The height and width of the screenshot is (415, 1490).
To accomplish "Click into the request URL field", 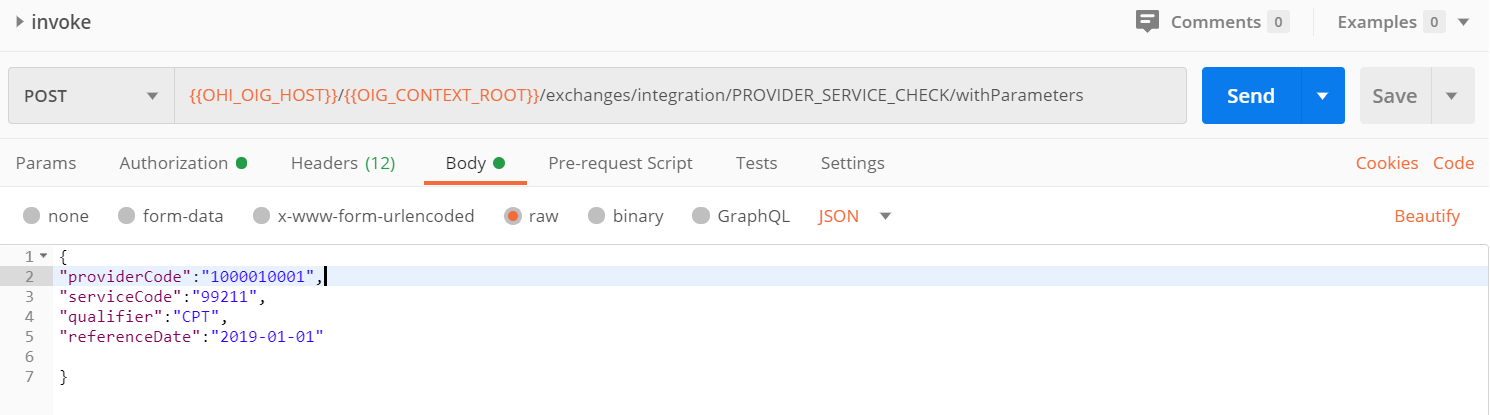I will [680, 96].
